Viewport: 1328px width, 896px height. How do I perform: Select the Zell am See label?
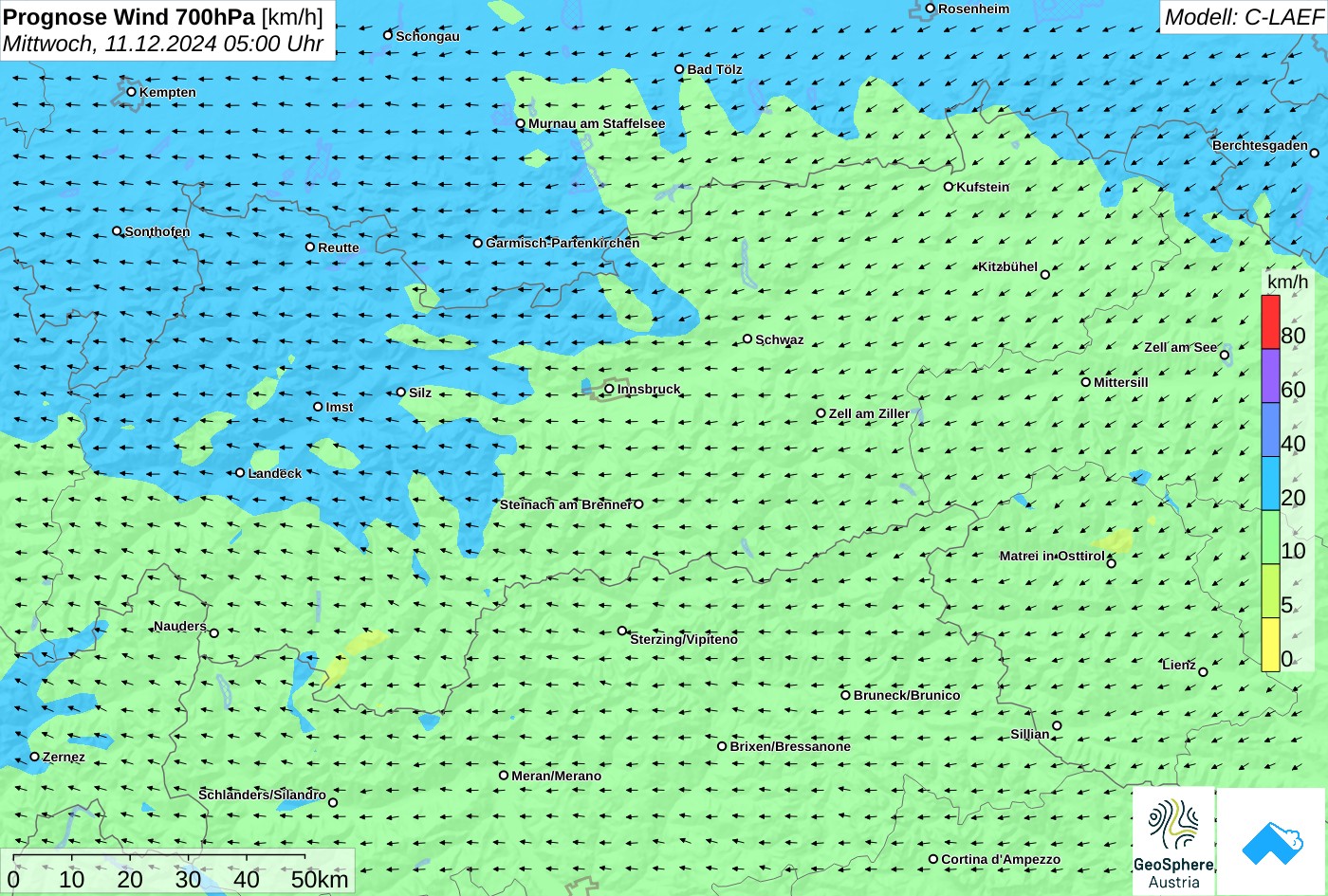click(1180, 347)
